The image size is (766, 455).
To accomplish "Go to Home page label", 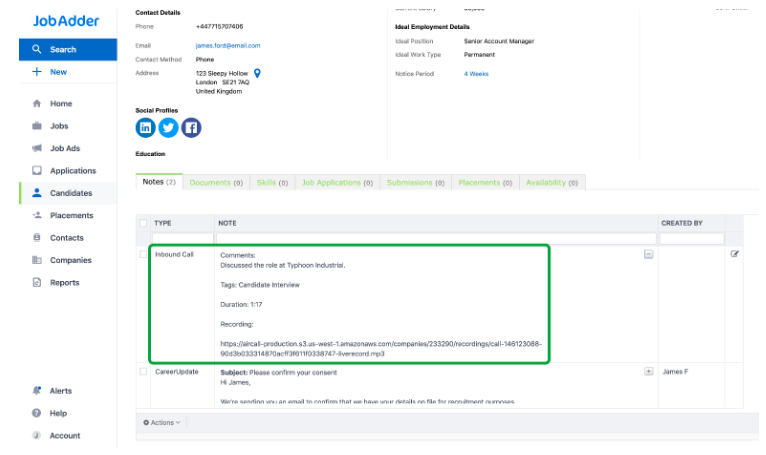I will pos(61,104).
